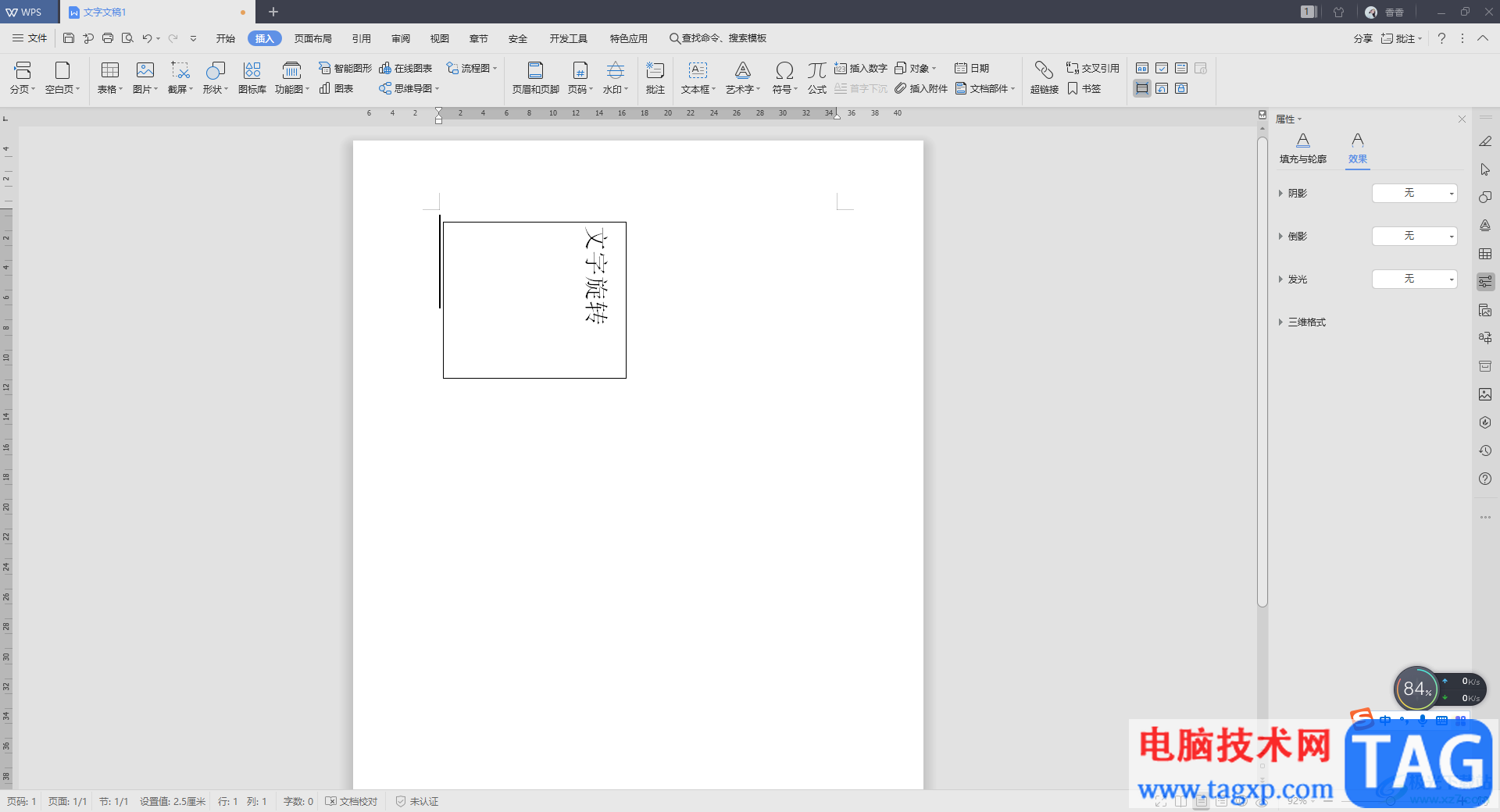Insert a Formula (公式)
Image resolution: width=1500 pixels, height=812 pixels.
[817, 78]
